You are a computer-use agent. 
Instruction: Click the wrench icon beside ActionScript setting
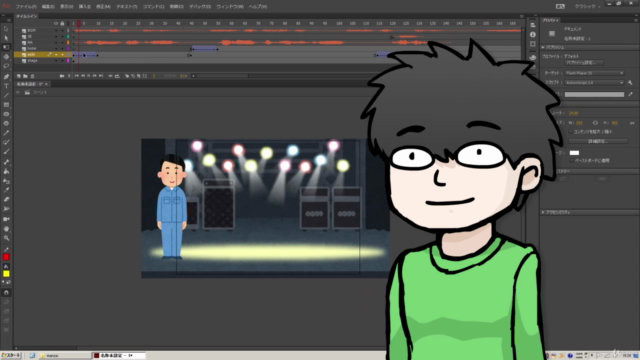coord(630,82)
